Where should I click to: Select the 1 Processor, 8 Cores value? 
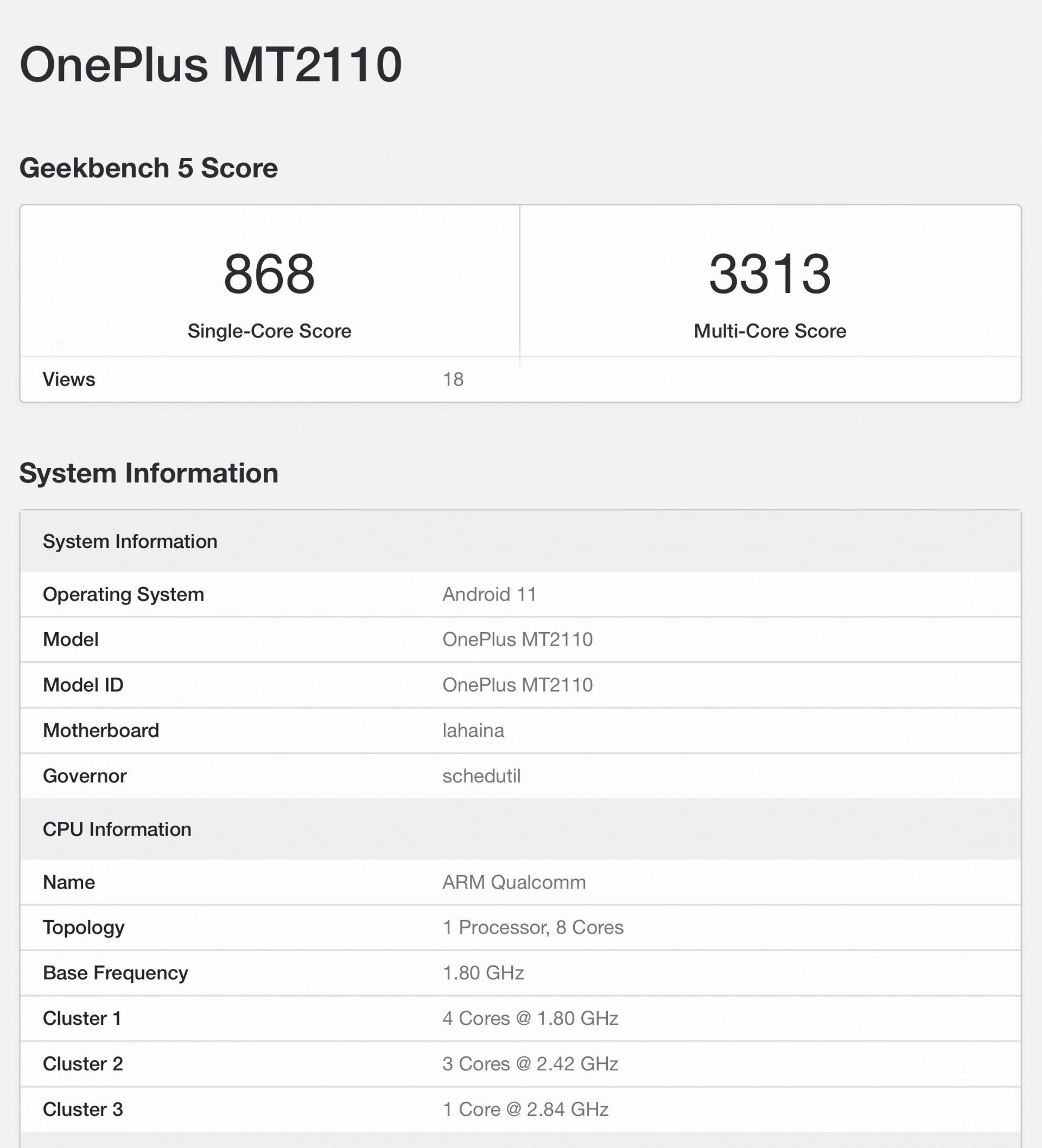point(533,928)
